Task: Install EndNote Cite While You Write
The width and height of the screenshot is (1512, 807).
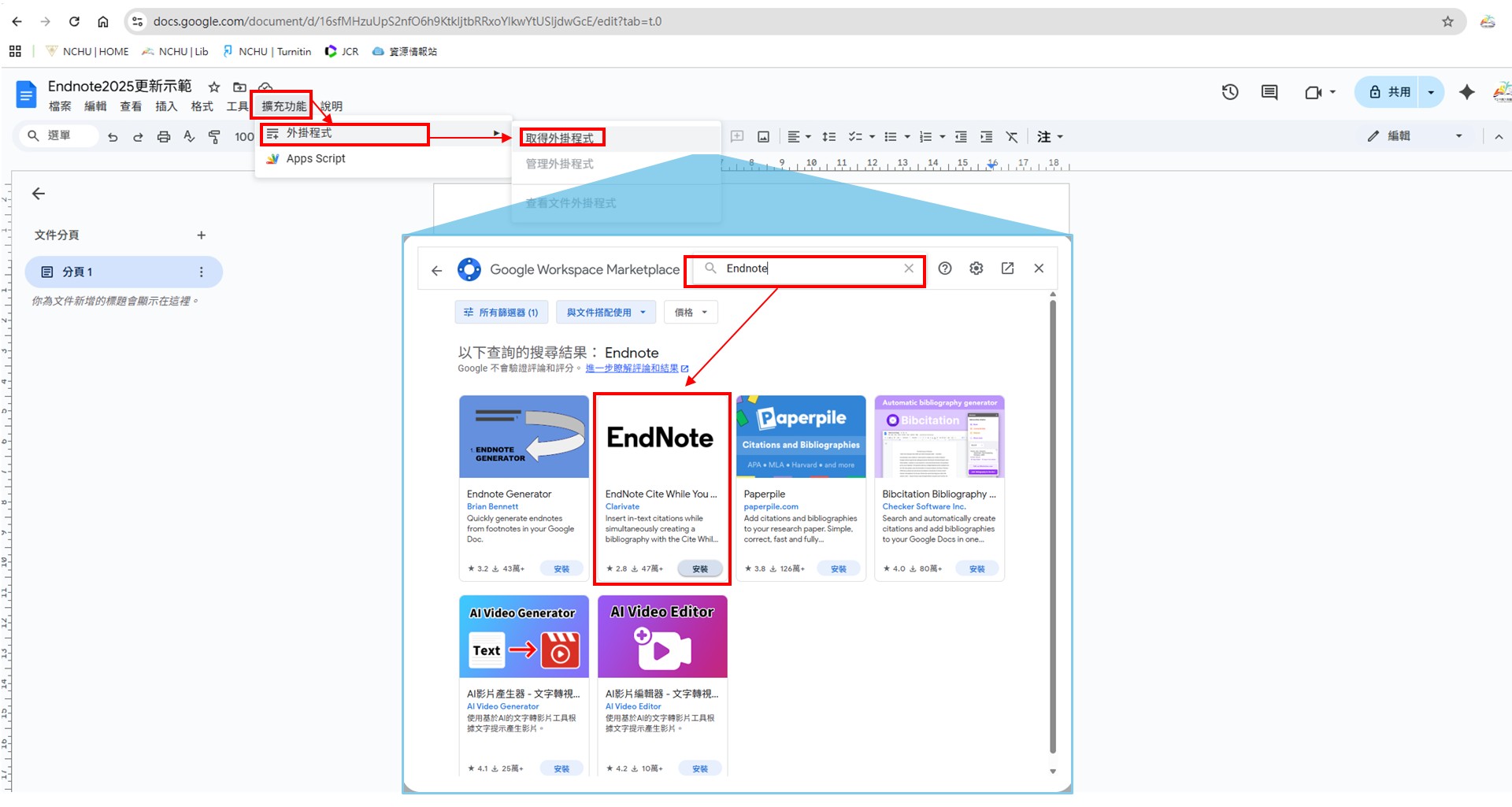Action: pyautogui.click(x=699, y=569)
